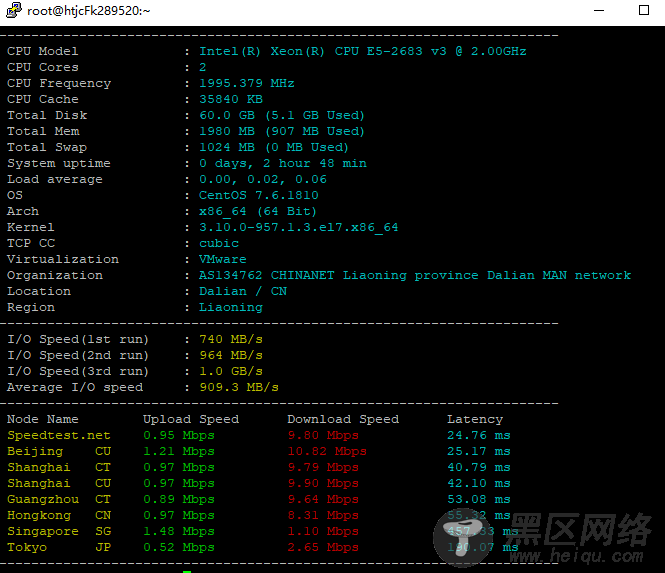The height and width of the screenshot is (573, 665).
Task: Select the region value Liaoning
Action: tap(231, 307)
